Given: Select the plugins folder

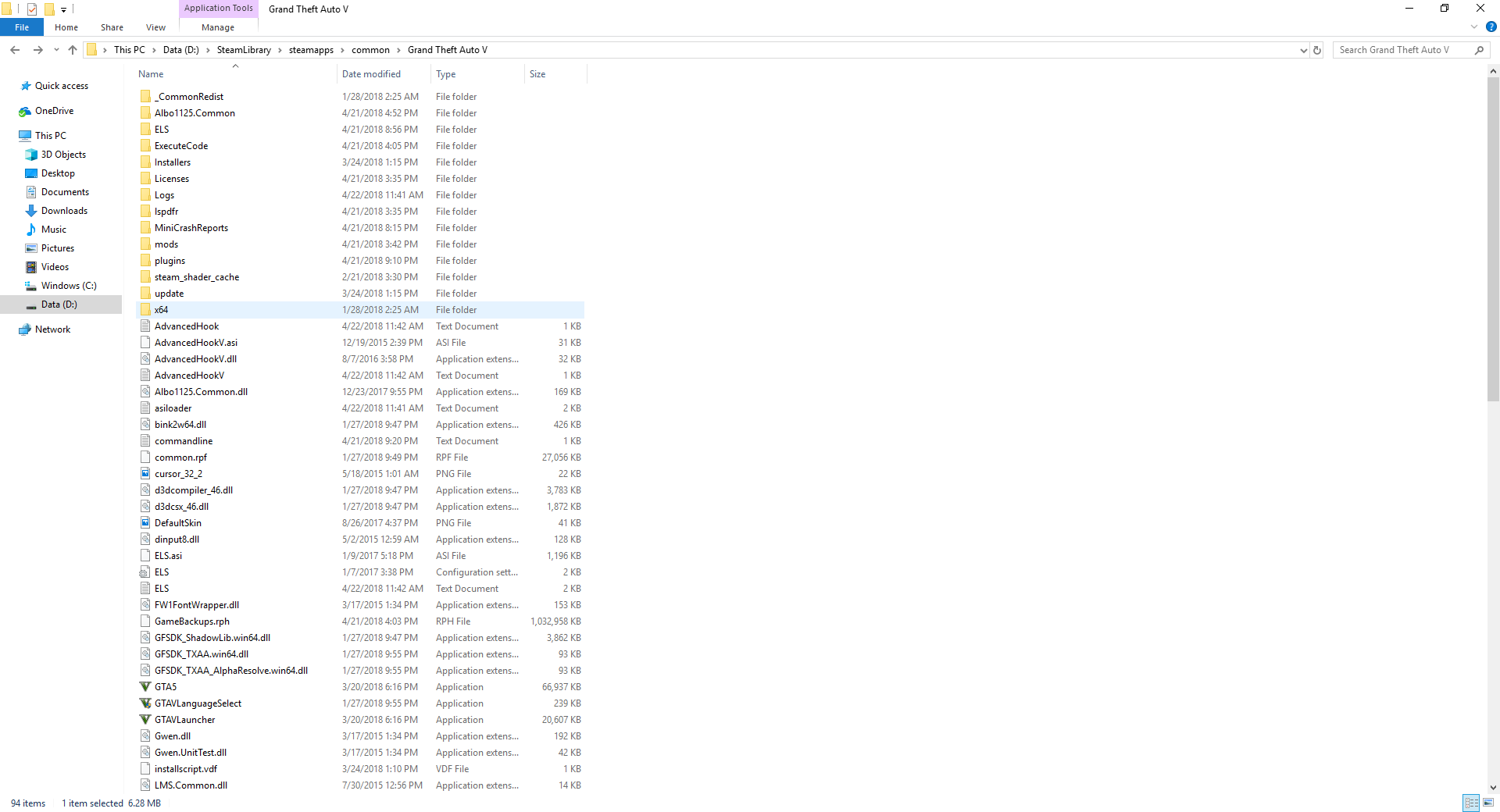Looking at the screenshot, I should pyautogui.click(x=359, y=261).
